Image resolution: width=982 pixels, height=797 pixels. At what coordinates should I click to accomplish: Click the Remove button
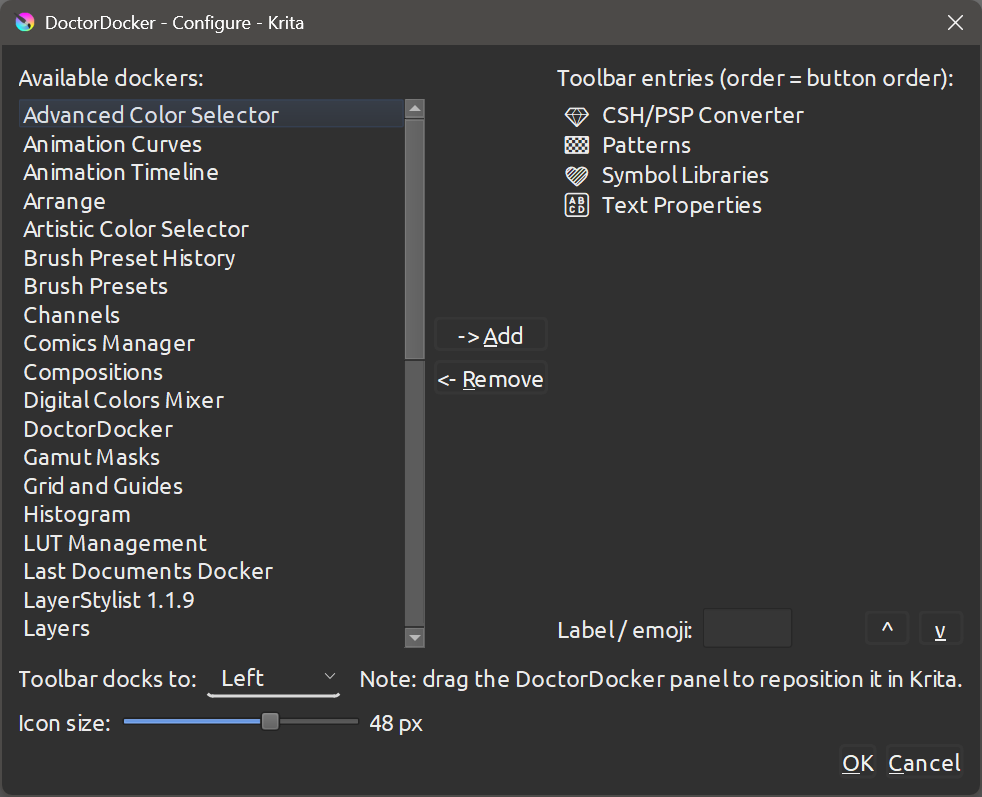pos(491,380)
